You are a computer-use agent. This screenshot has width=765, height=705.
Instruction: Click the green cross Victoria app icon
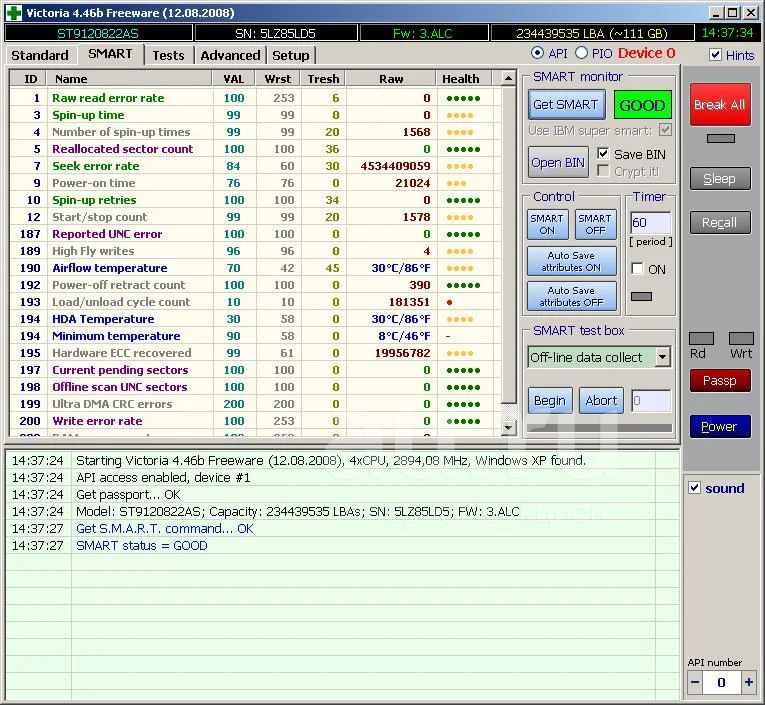tap(13, 13)
